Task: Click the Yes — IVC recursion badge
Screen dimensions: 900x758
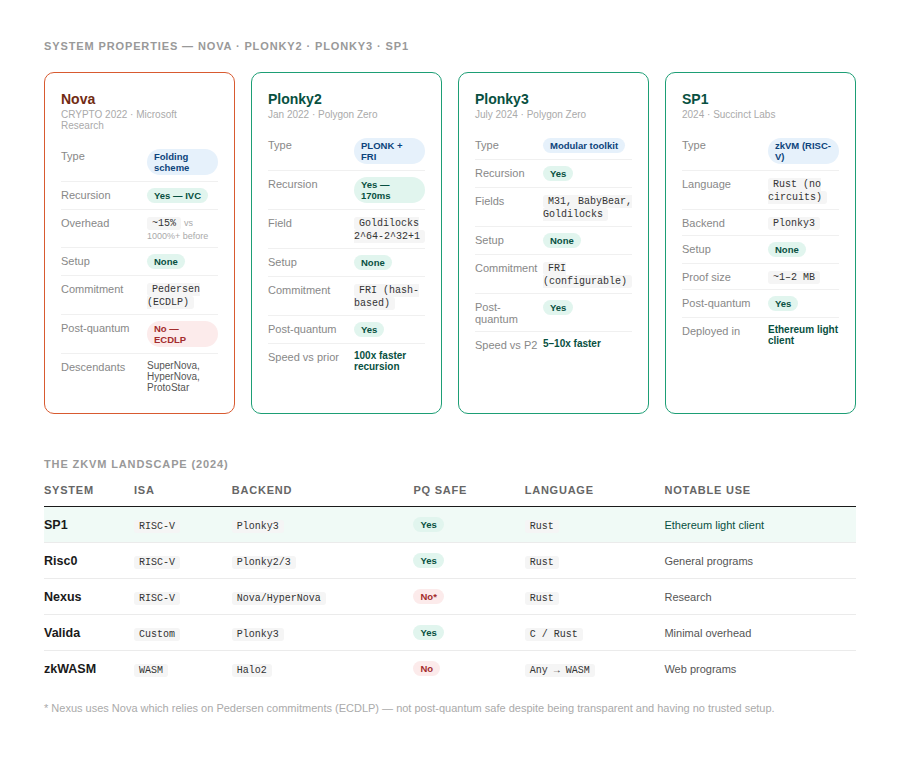Action: (x=177, y=196)
